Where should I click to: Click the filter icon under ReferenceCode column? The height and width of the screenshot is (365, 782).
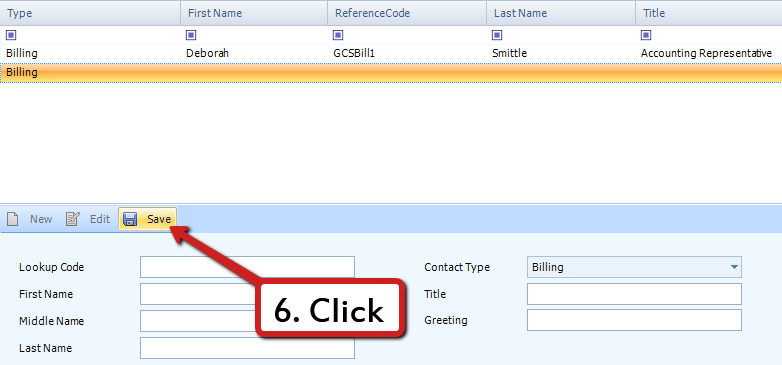[x=338, y=35]
